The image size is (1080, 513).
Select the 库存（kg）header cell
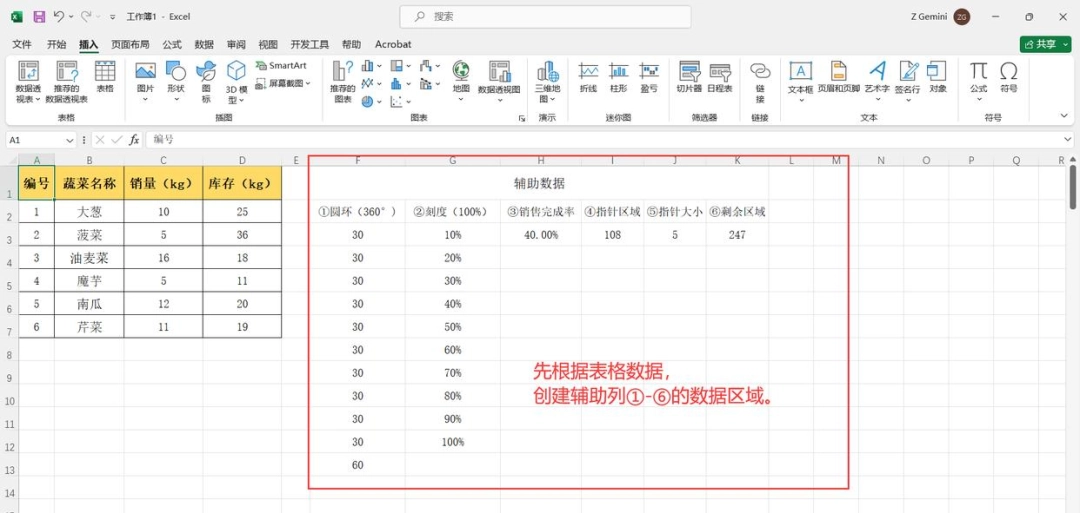pos(242,183)
